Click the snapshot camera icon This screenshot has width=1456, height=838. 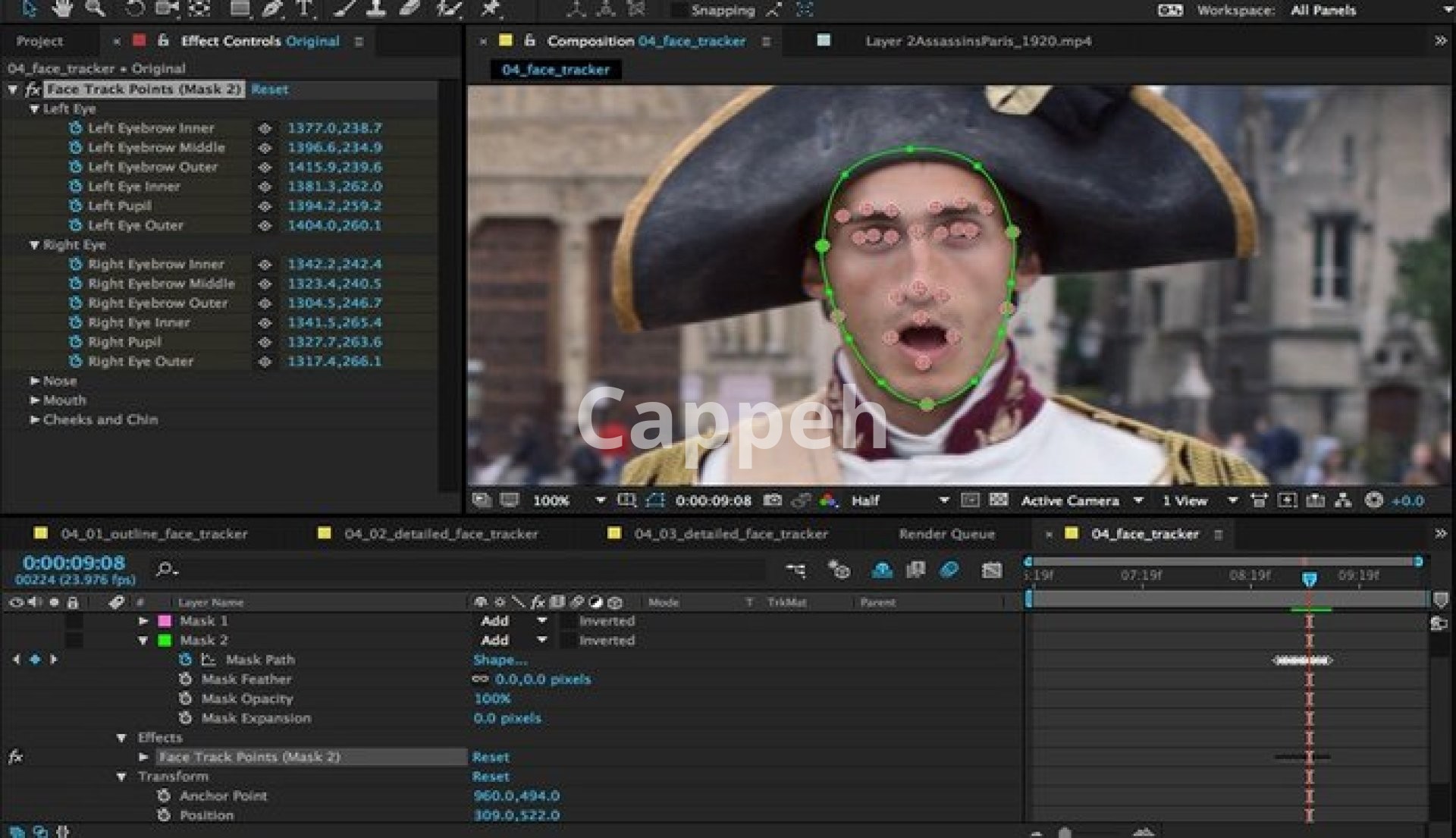tap(772, 501)
